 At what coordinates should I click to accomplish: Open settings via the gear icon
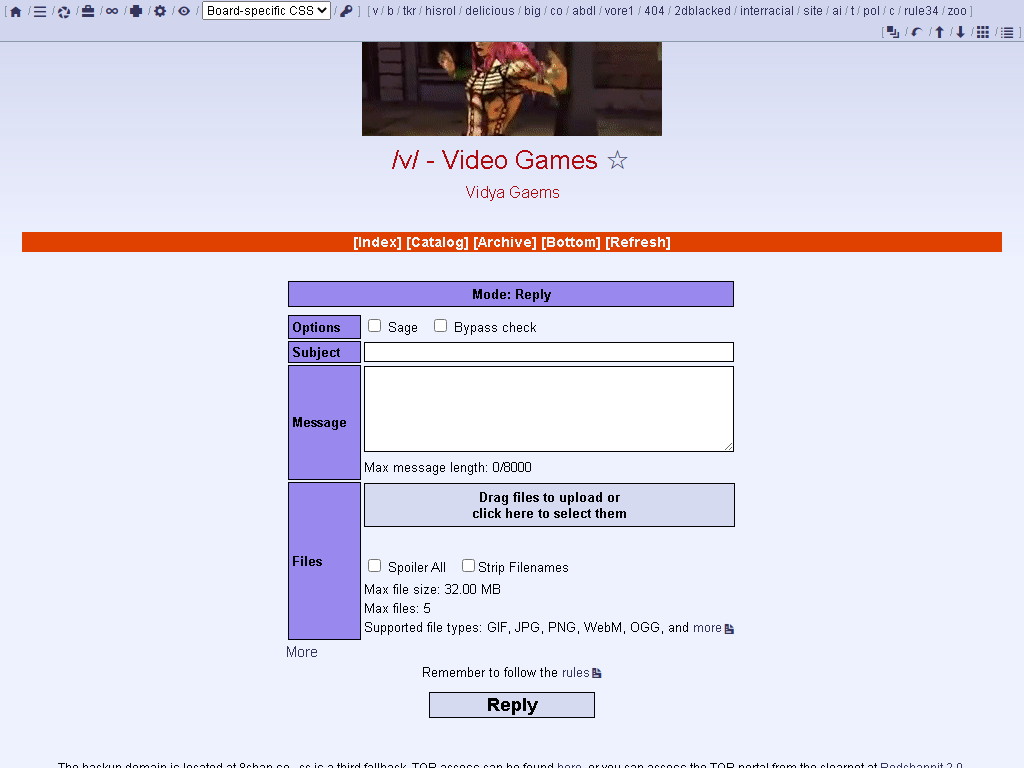point(160,11)
